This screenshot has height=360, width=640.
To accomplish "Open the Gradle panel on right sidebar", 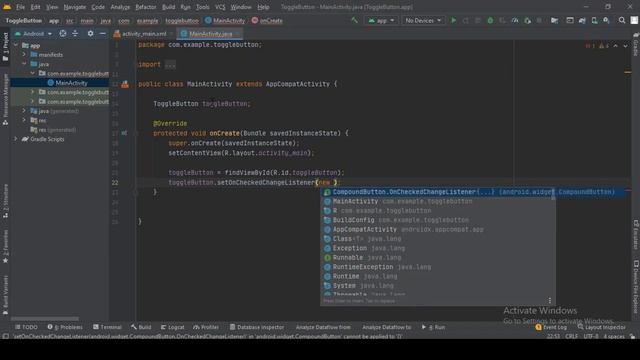I will (x=636, y=45).
